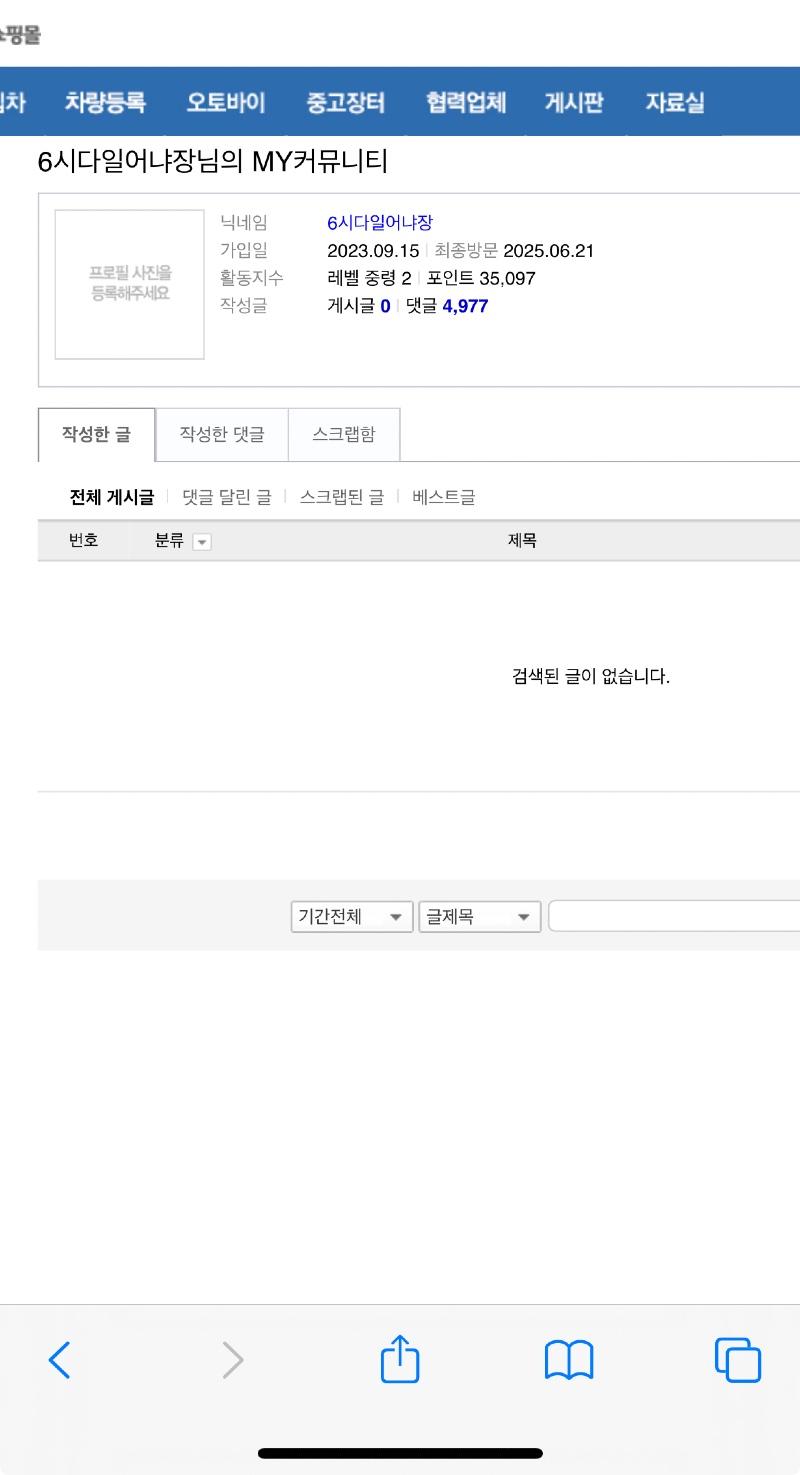Image resolution: width=800 pixels, height=1475 pixels.
Task: Select the 베스트글 filter
Action: pyautogui.click(x=444, y=497)
